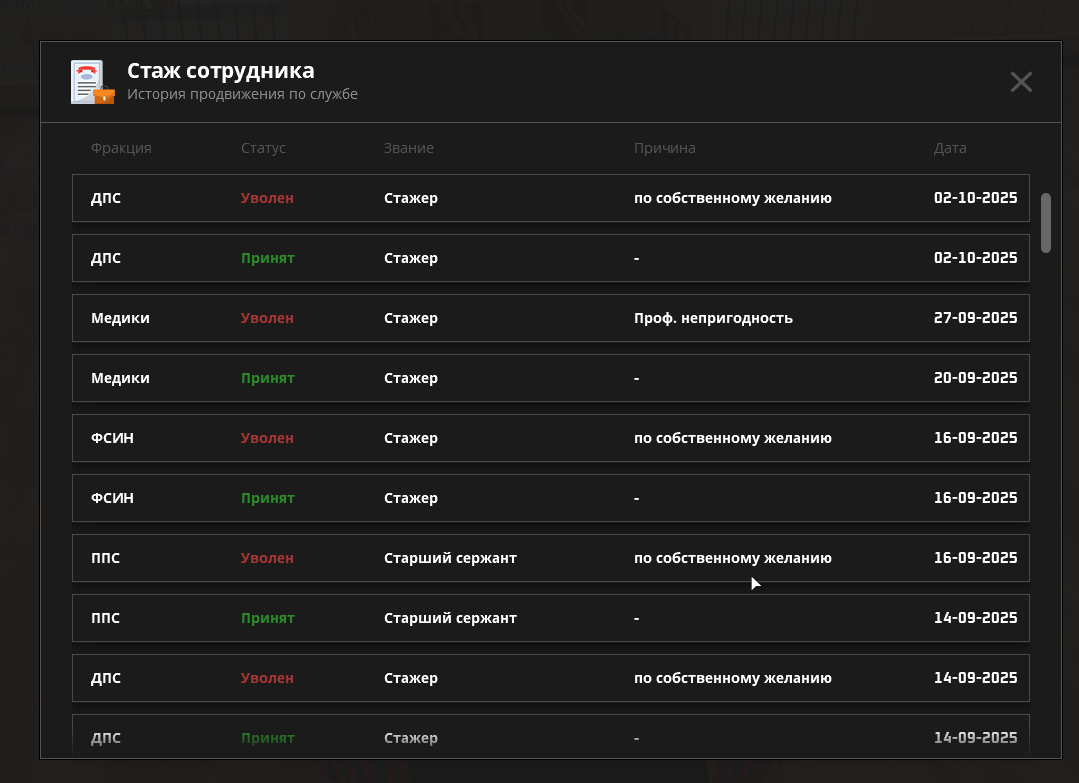Click the Стаж сотрудника title text
Screen dimensions: 1079x783
point(220,71)
